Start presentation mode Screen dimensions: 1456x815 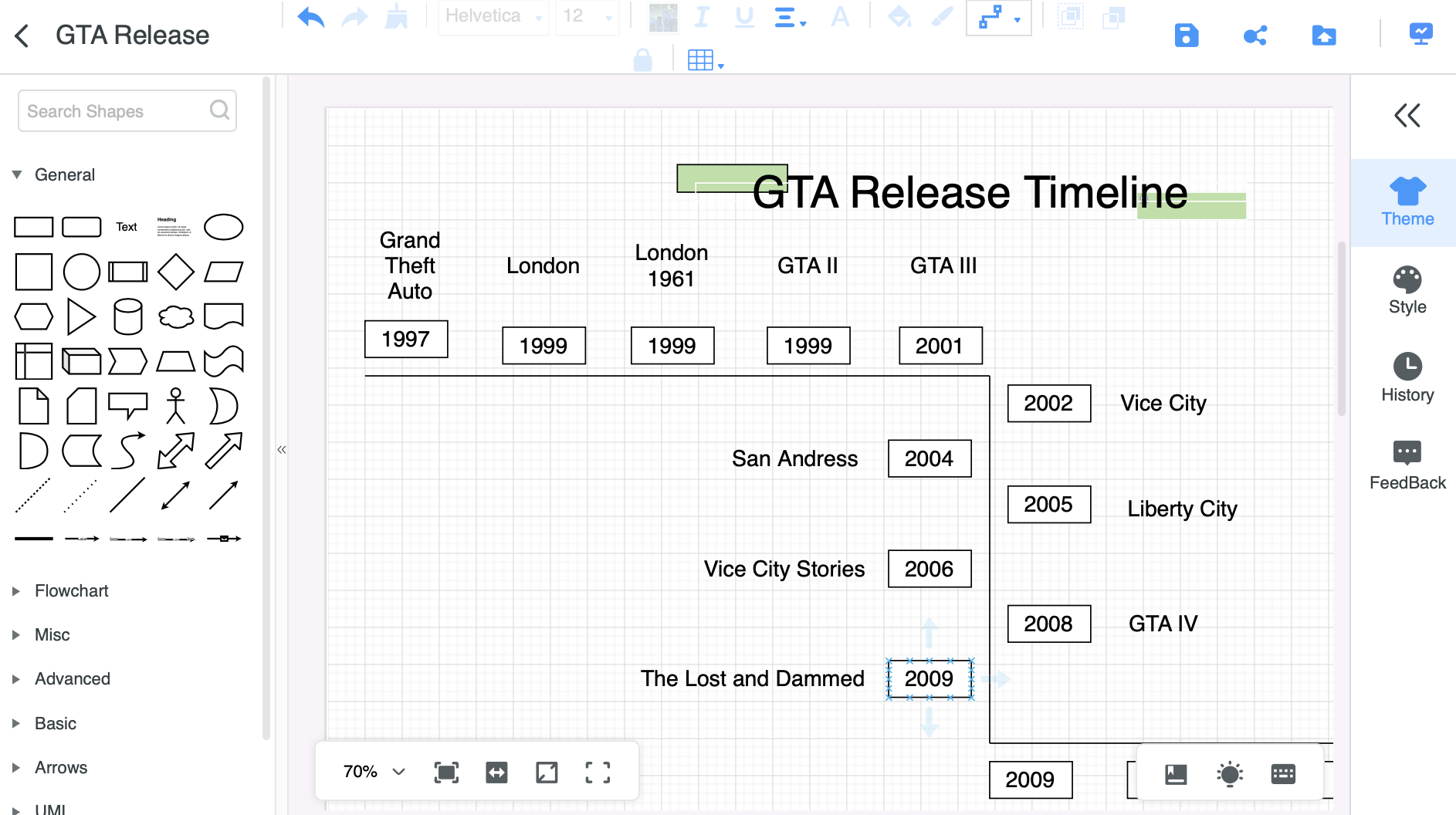[1420, 34]
